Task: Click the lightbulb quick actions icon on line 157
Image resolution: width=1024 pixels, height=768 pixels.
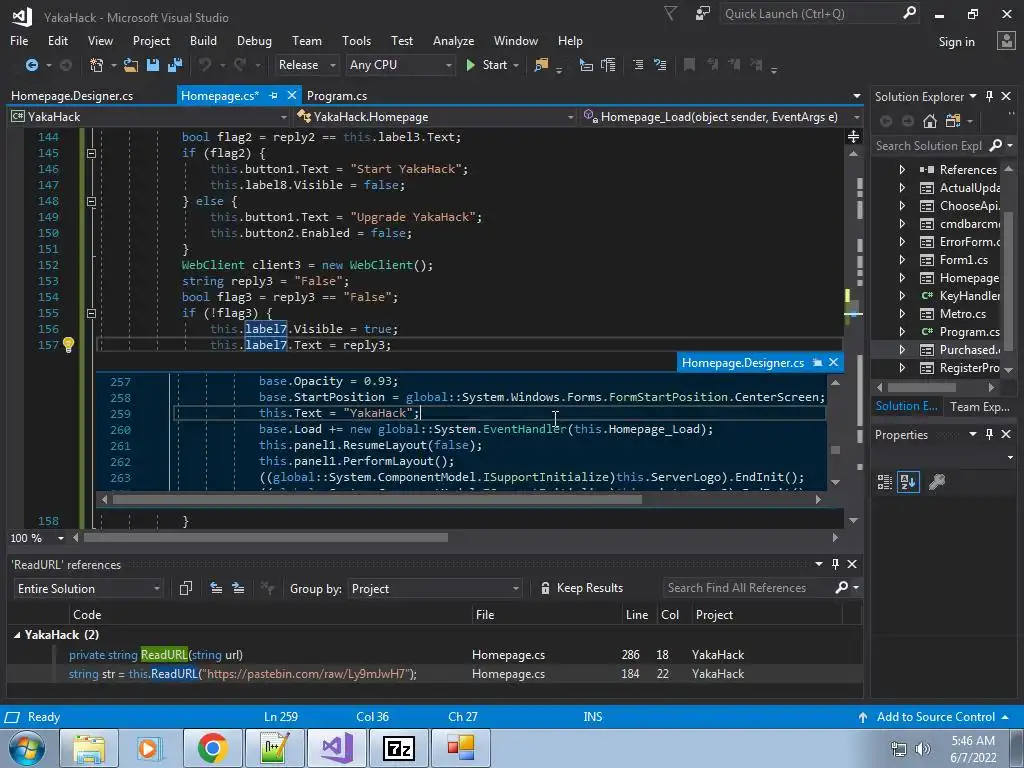Action: pos(68,344)
